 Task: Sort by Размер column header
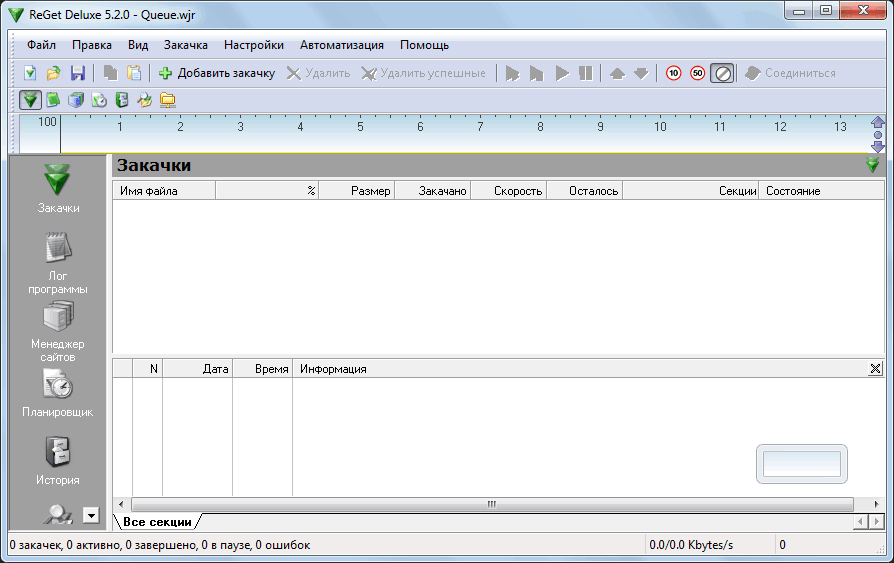tap(356, 191)
